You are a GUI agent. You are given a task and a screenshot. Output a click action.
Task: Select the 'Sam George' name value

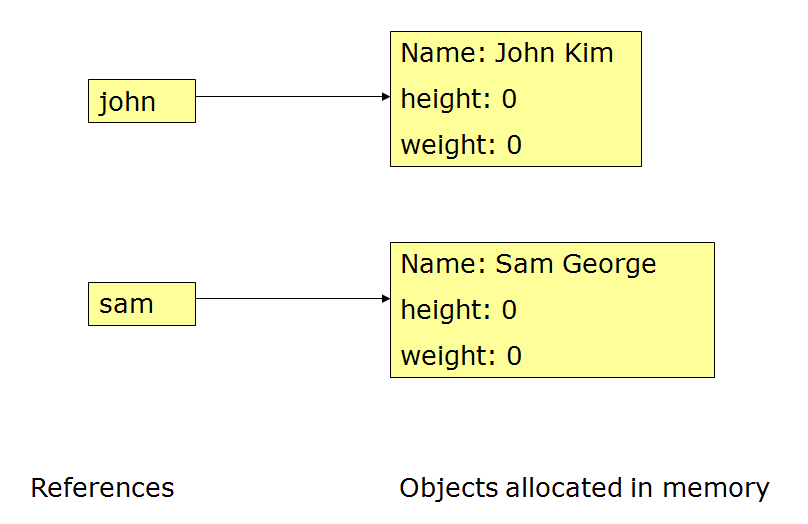tap(576, 264)
